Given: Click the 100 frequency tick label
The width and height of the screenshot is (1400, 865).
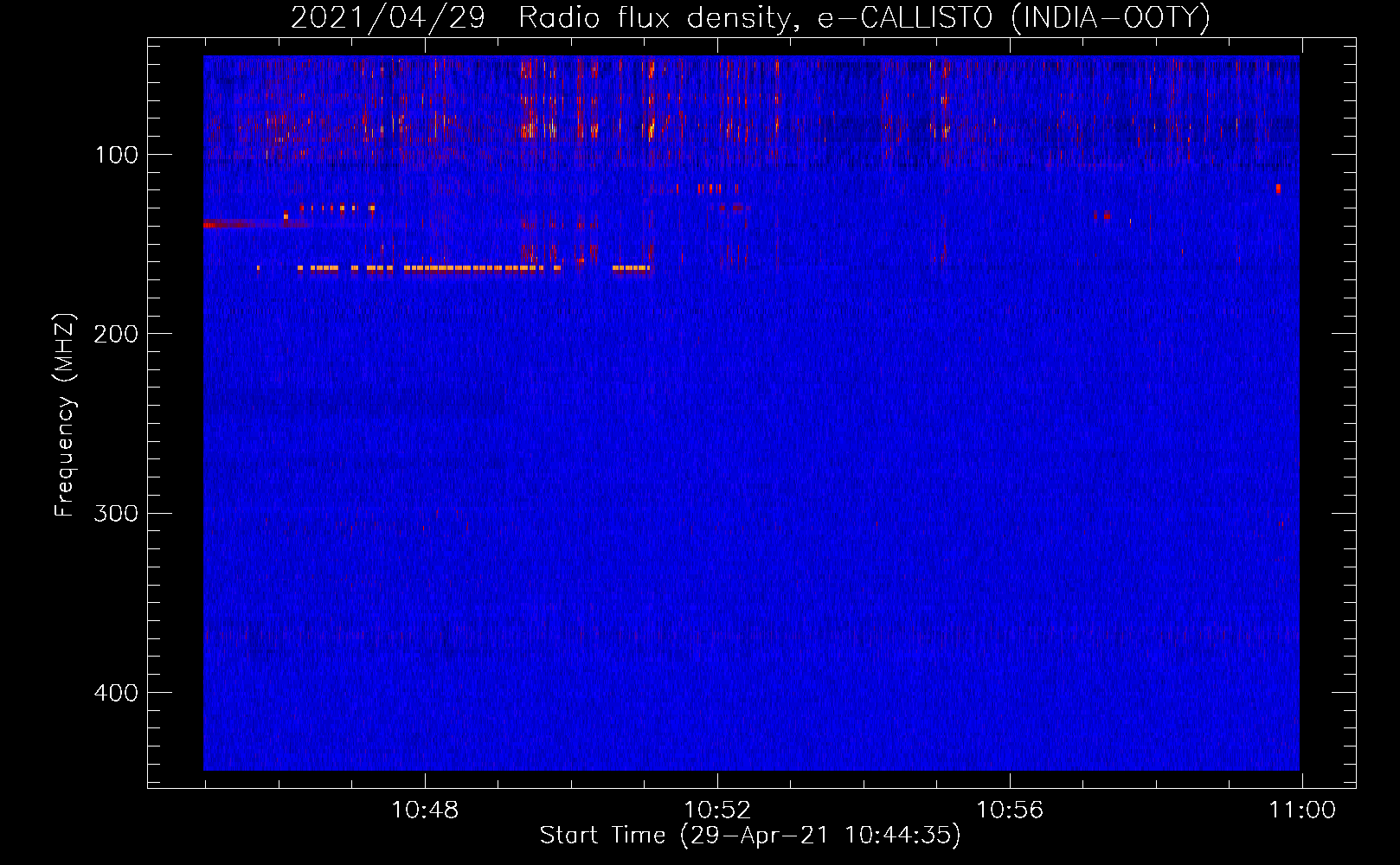Looking at the screenshot, I should point(116,155).
